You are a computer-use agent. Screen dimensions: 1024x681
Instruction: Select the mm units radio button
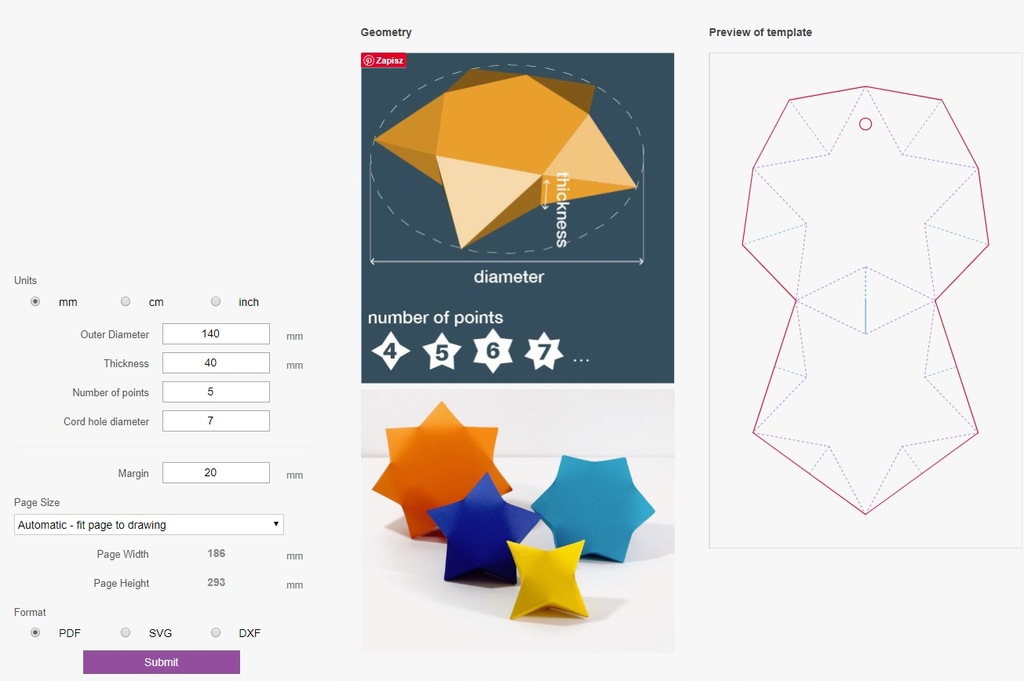(x=35, y=302)
